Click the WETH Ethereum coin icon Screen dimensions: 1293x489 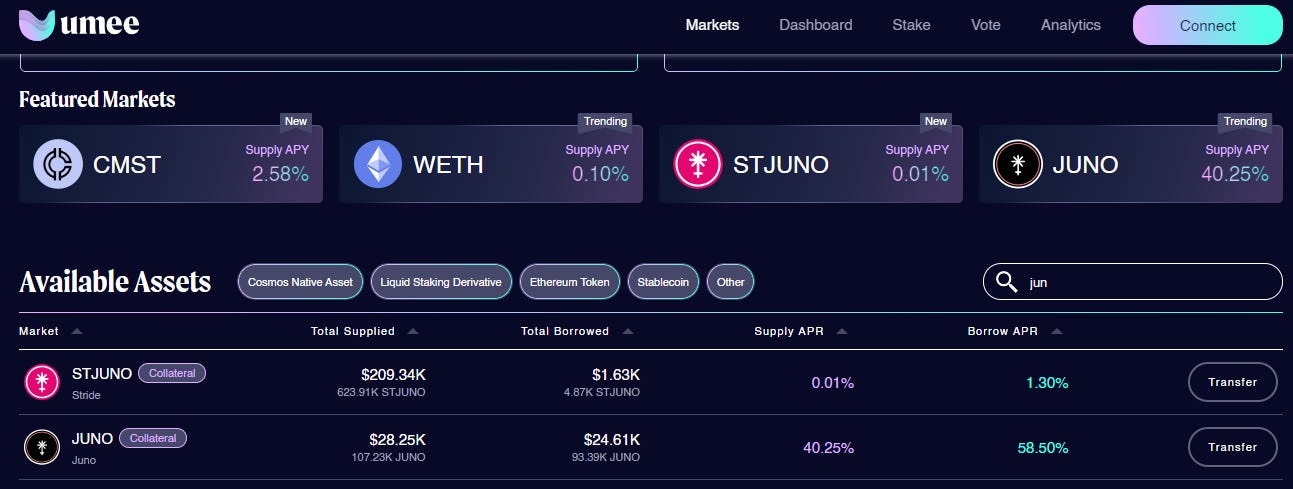[378, 164]
